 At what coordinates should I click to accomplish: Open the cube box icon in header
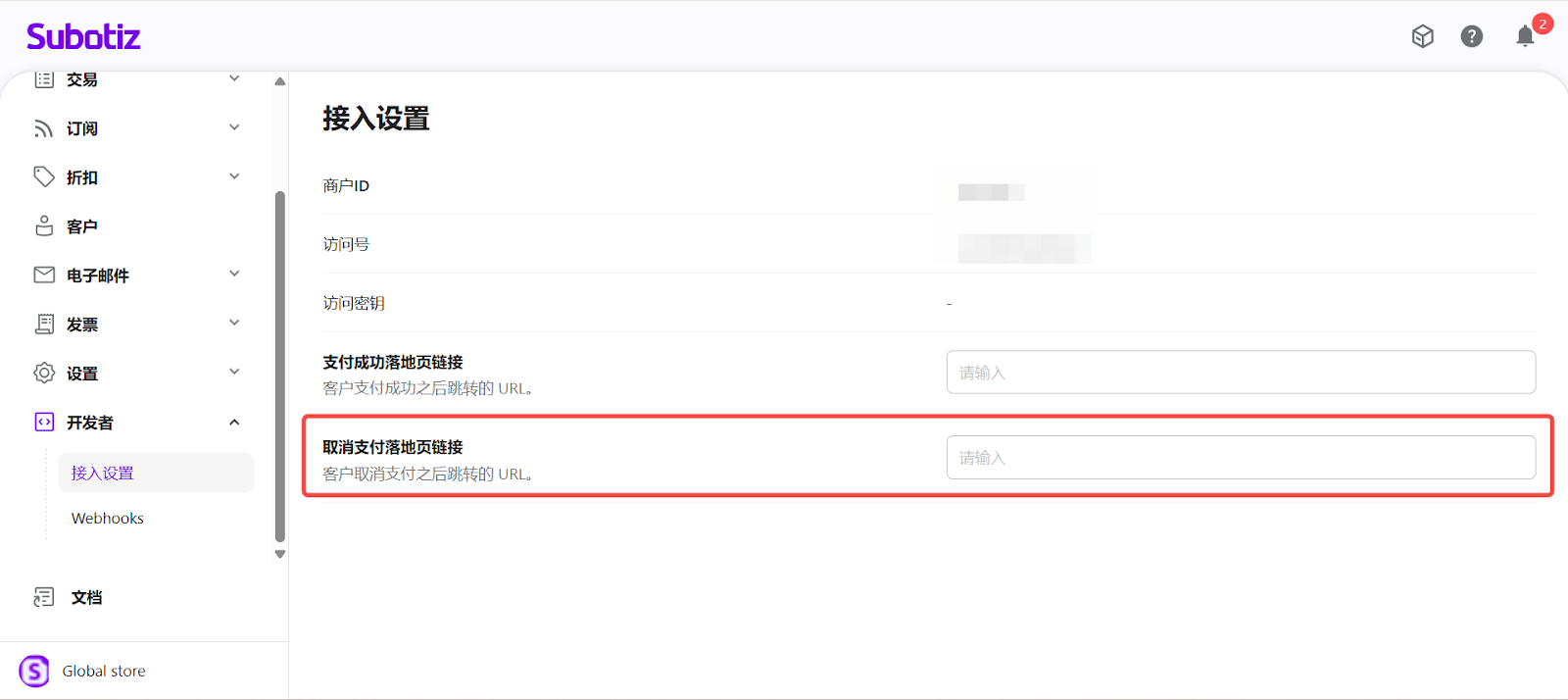pos(1423,36)
